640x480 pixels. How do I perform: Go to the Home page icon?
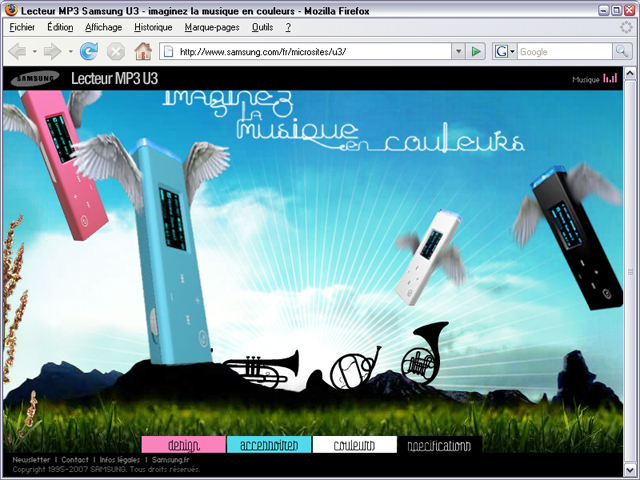click(x=143, y=51)
